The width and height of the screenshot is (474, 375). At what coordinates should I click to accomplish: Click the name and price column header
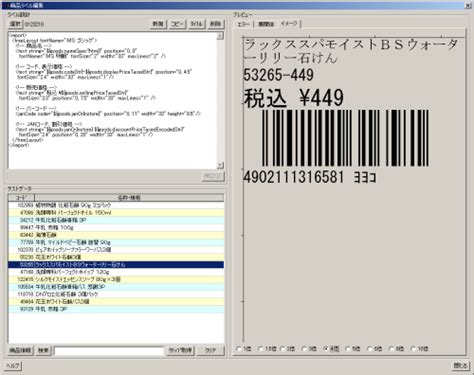point(129,198)
